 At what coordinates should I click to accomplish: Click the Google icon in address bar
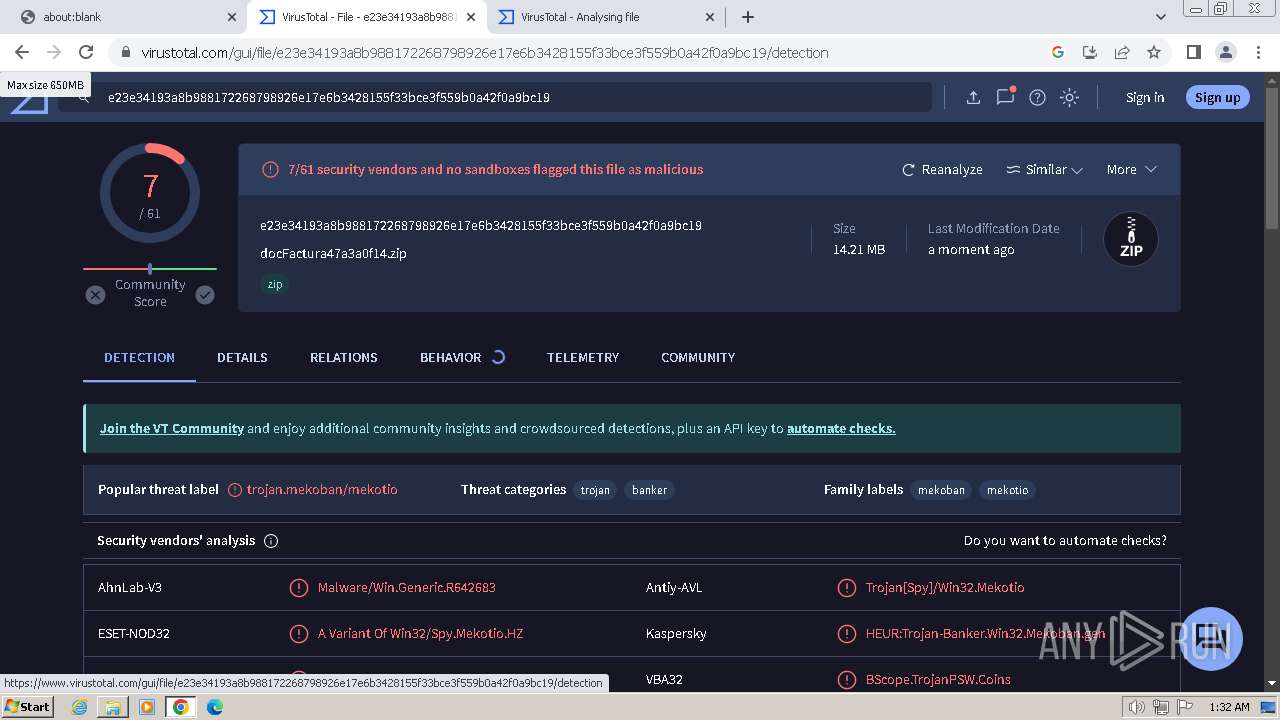point(1058,52)
